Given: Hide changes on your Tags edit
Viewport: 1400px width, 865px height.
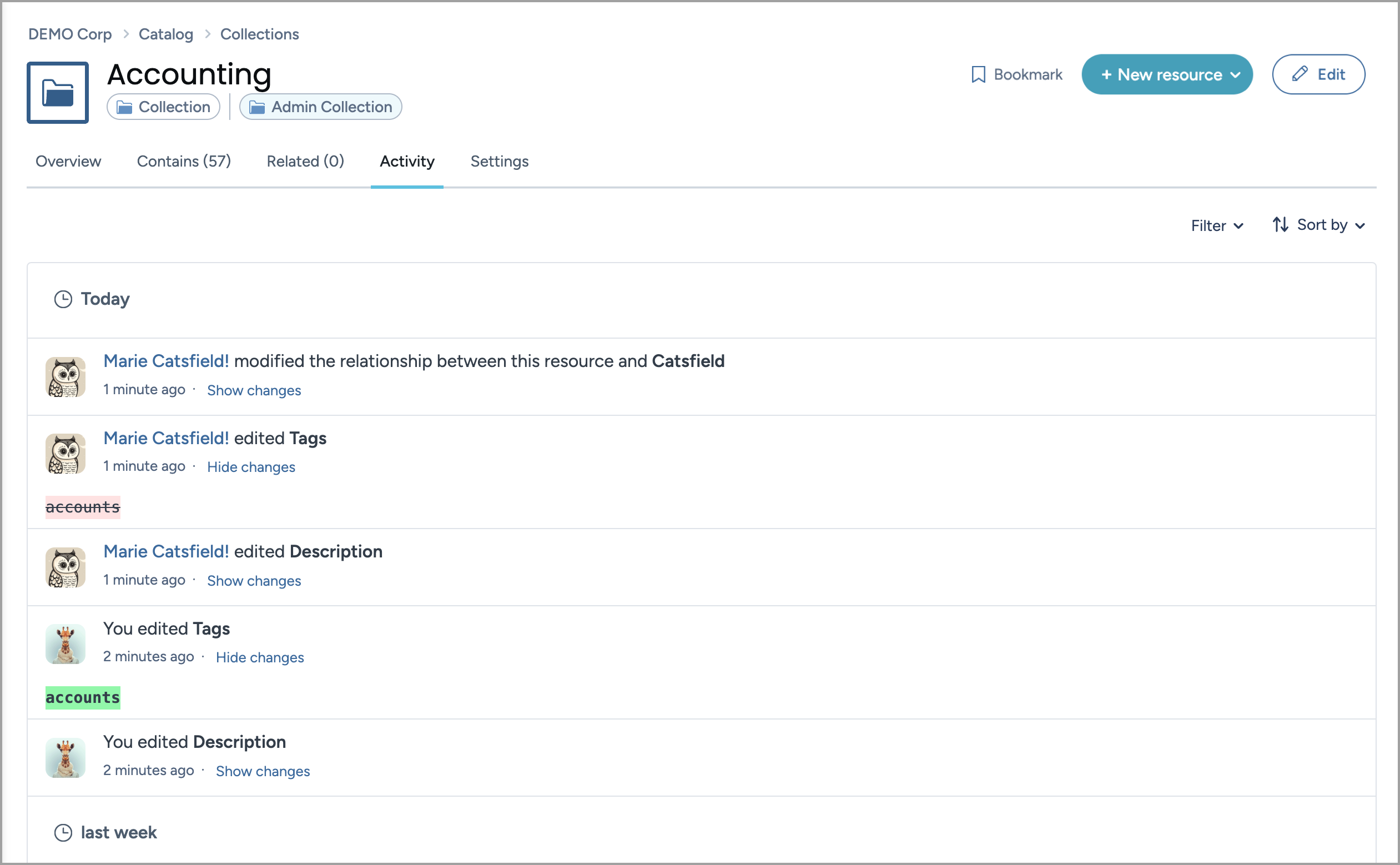Looking at the screenshot, I should point(260,657).
